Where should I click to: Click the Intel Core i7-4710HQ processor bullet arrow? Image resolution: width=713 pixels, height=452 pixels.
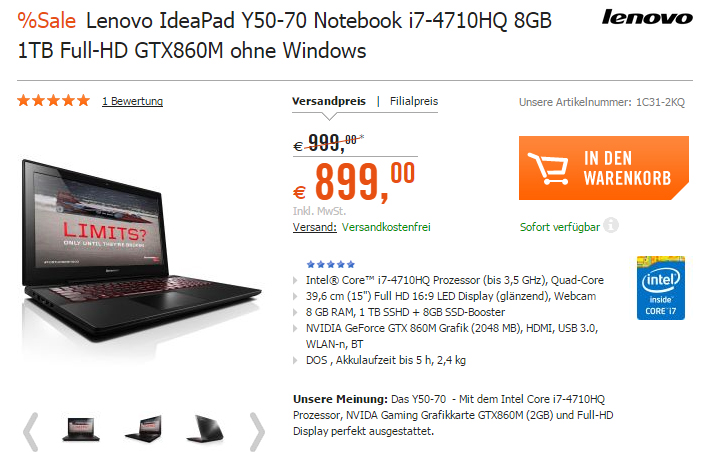(296, 281)
